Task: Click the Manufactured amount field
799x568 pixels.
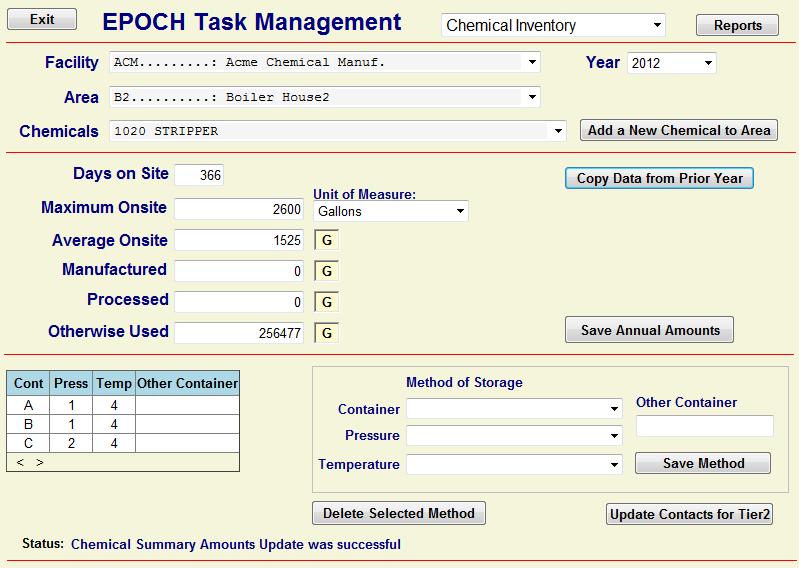Action: pyautogui.click(x=239, y=271)
